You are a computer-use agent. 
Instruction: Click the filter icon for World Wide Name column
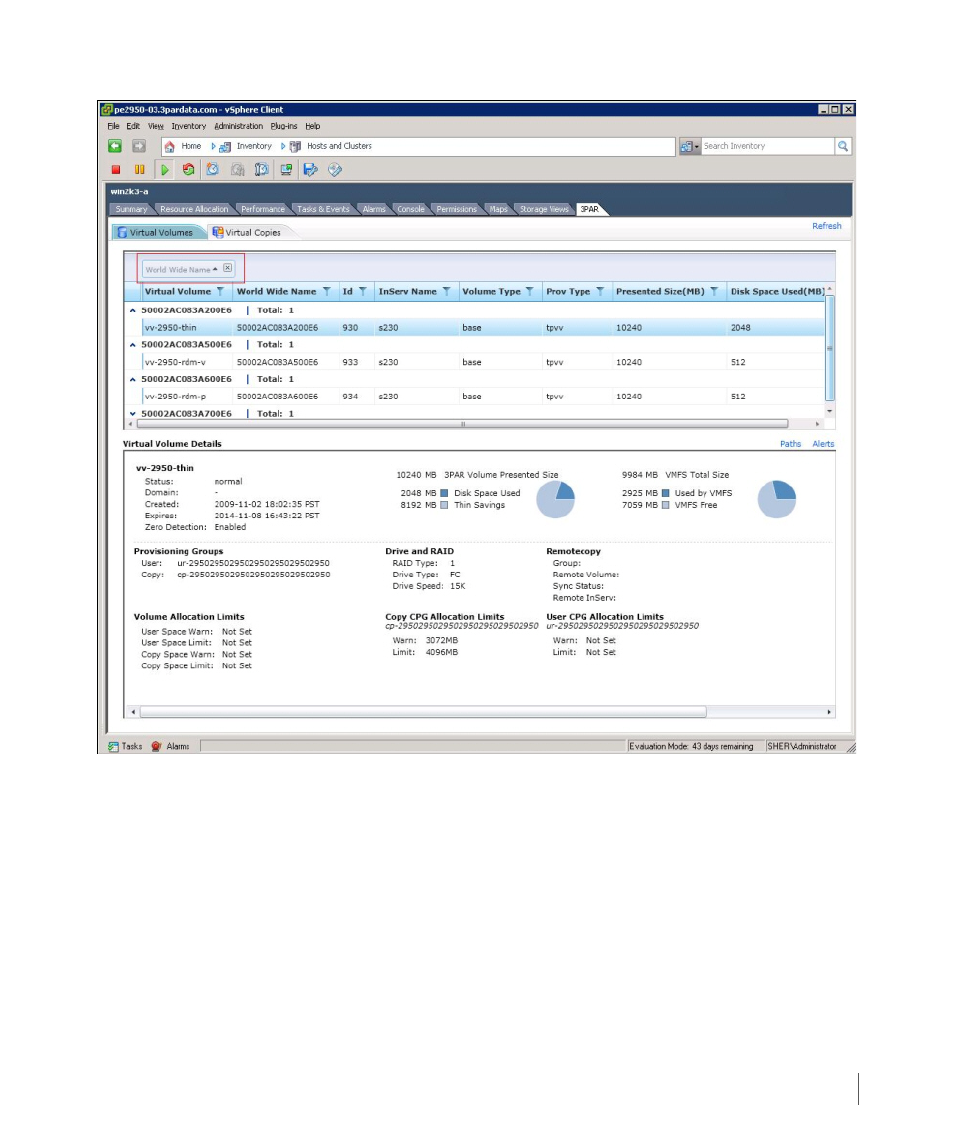click(x=327, y=291)
